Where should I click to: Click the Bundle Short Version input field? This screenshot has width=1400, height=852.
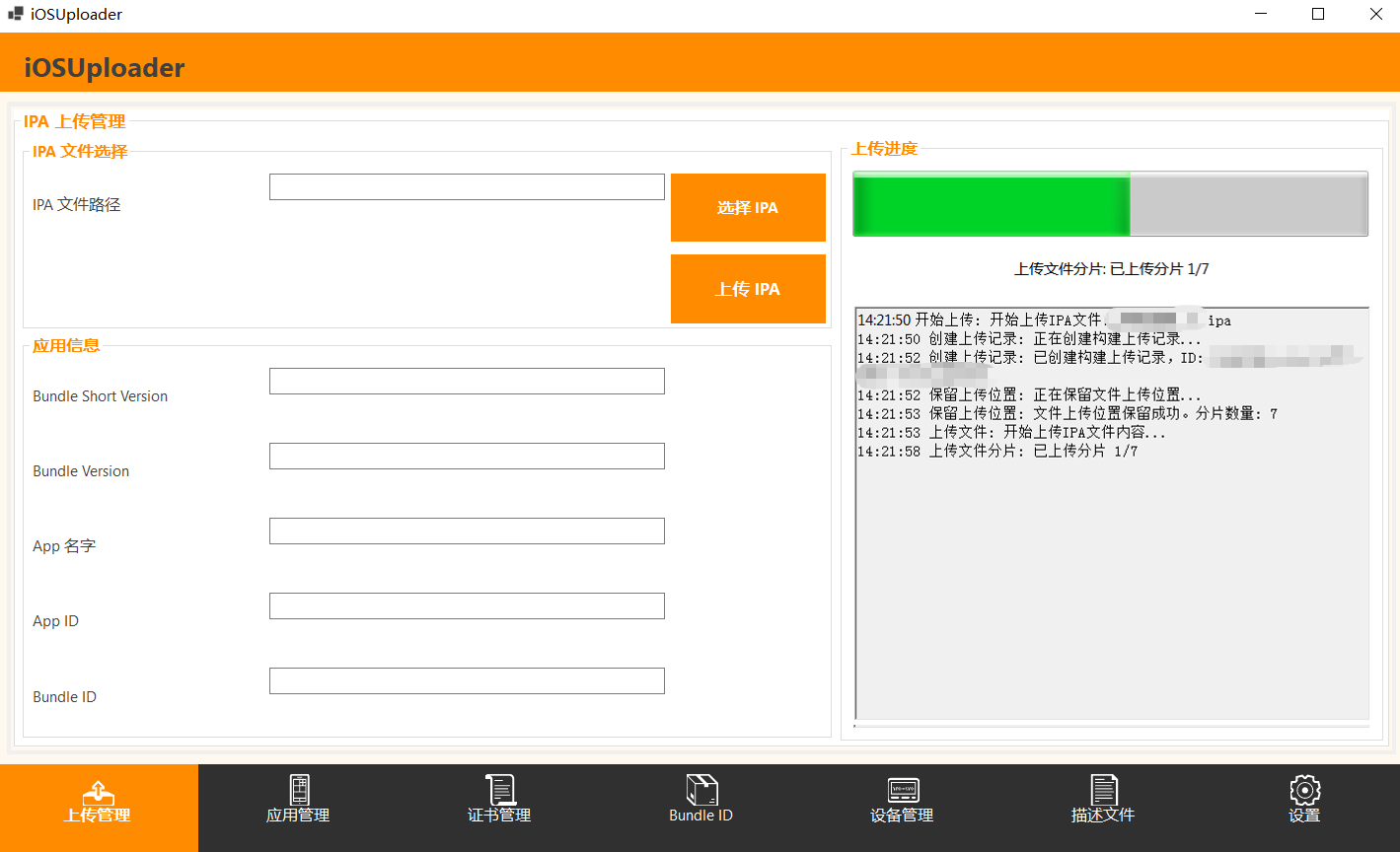point(466,381)
